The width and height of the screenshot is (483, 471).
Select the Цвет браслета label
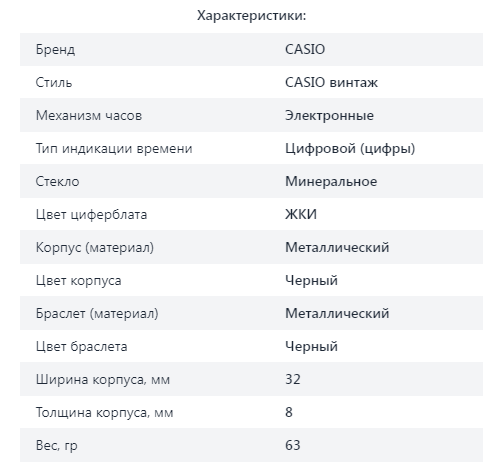tap(81, 346)
